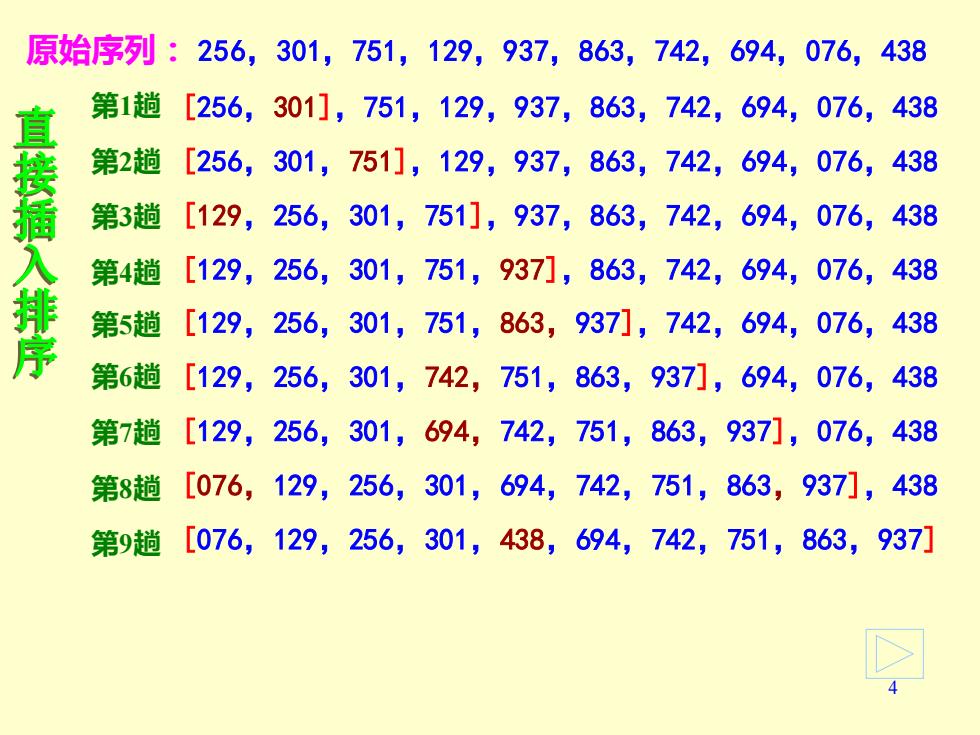
Task: Click the '第6趟' row label
Action: click(x=126, y=377)
